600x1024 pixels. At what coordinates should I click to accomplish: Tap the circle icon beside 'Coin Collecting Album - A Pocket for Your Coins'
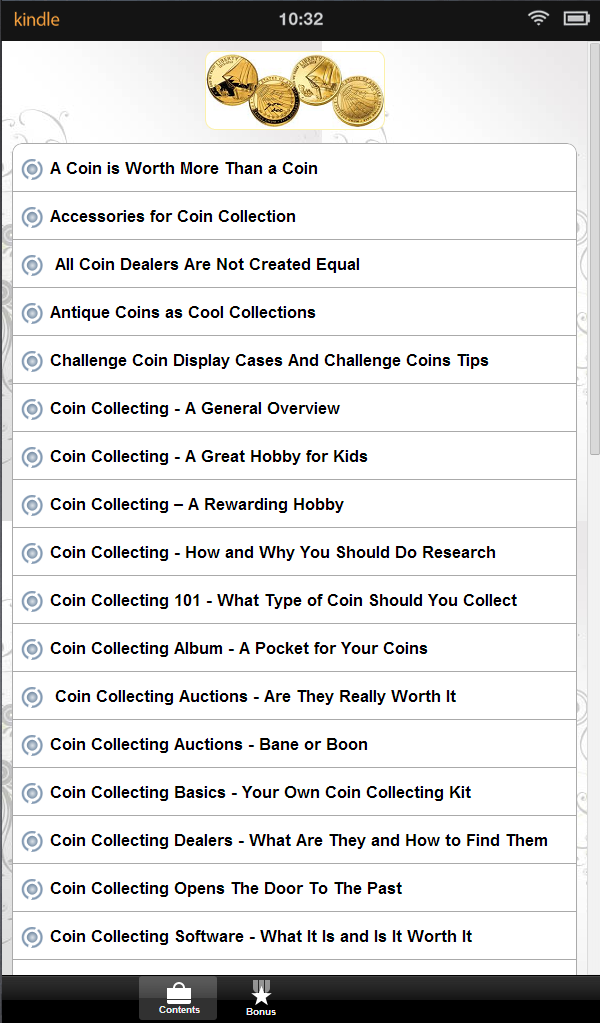click(x=31, y=648)
